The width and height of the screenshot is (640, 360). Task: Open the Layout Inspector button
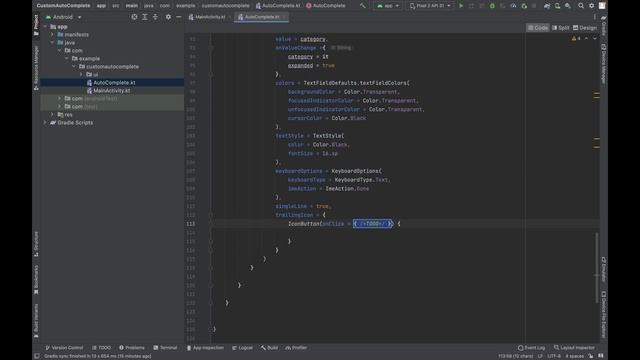(x=574, y=348)
